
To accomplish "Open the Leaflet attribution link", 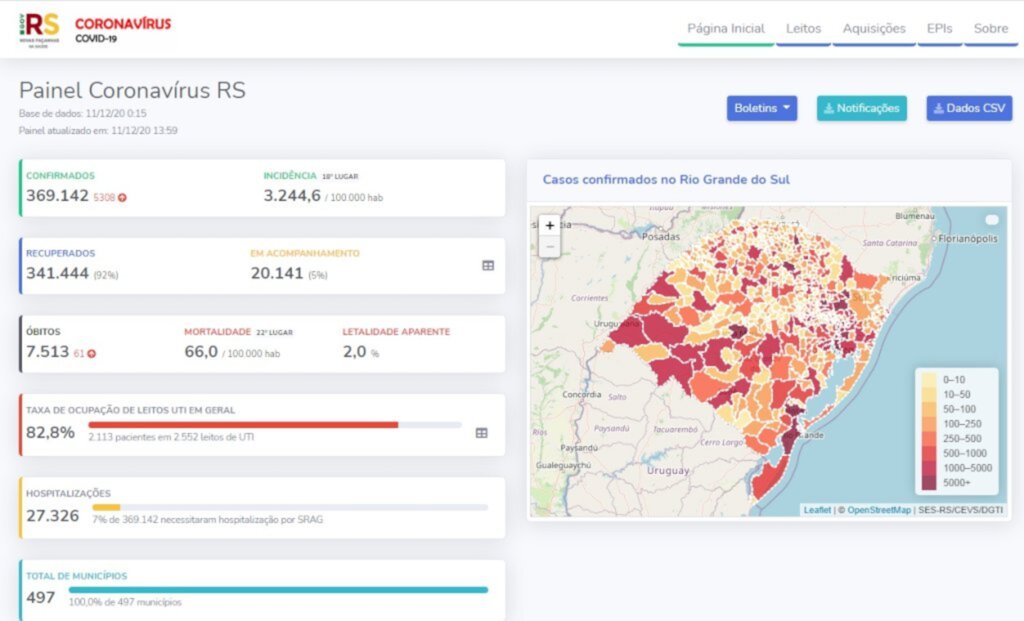I will point(817,510).
